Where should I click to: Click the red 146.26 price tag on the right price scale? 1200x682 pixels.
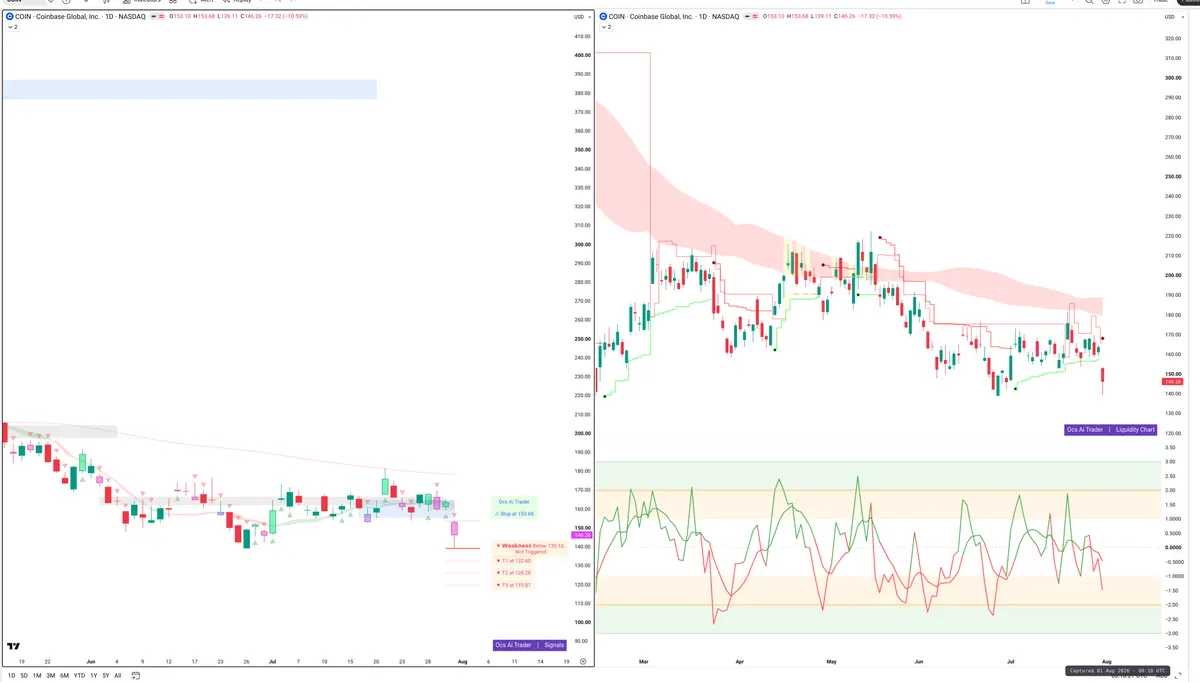click(x=1173, y=382)
